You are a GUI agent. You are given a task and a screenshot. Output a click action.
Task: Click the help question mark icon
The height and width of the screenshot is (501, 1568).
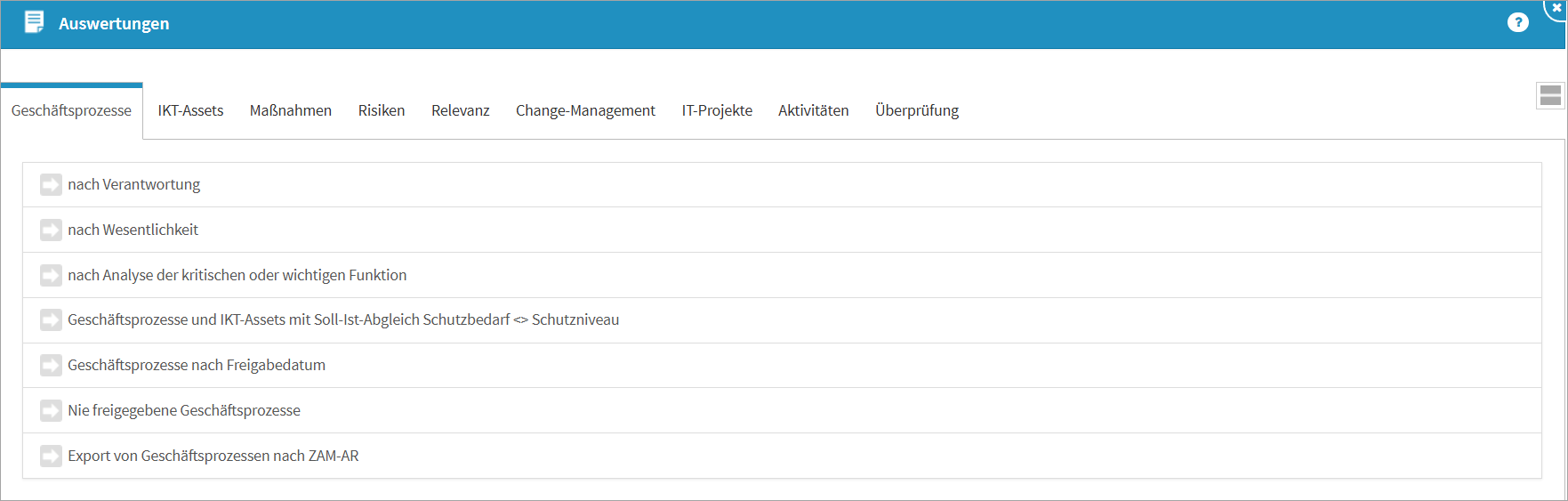(1517, 22)
